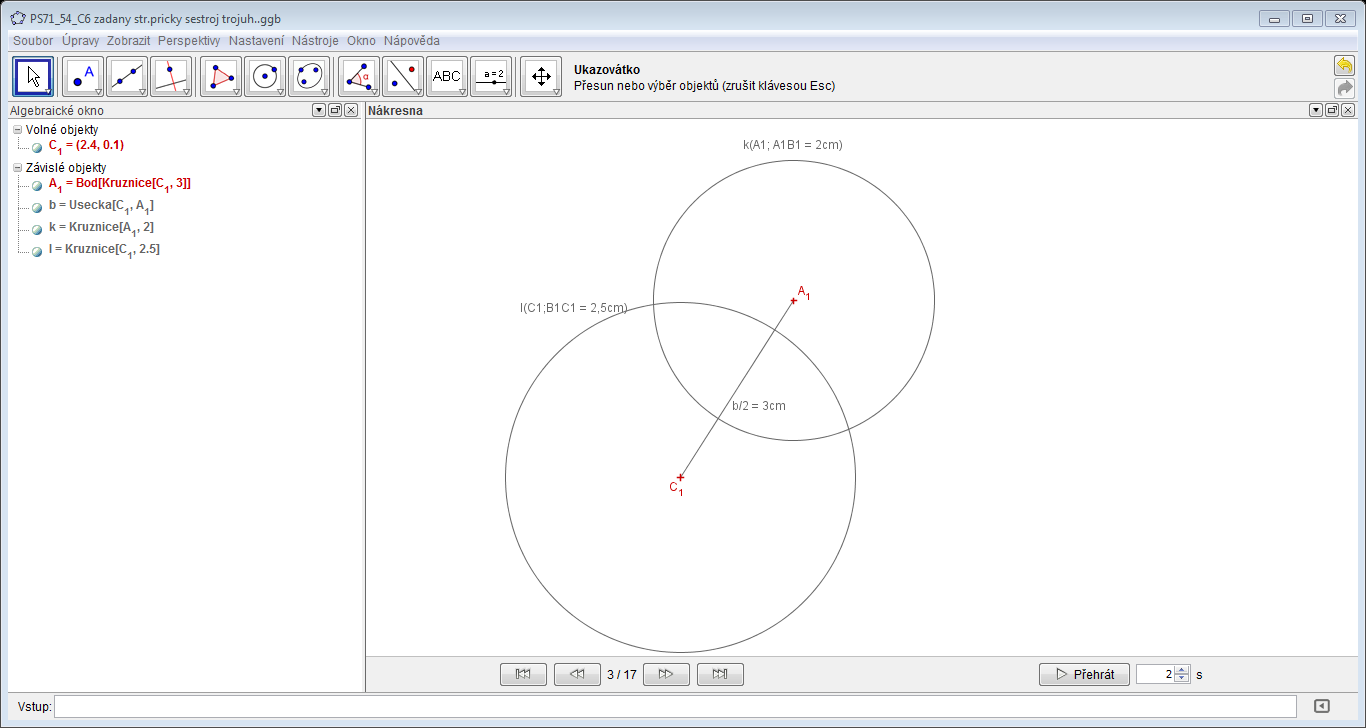Click the Vstup input bar
The image size is (1366, 728).
pyautogui.click(x=675, y=706)
